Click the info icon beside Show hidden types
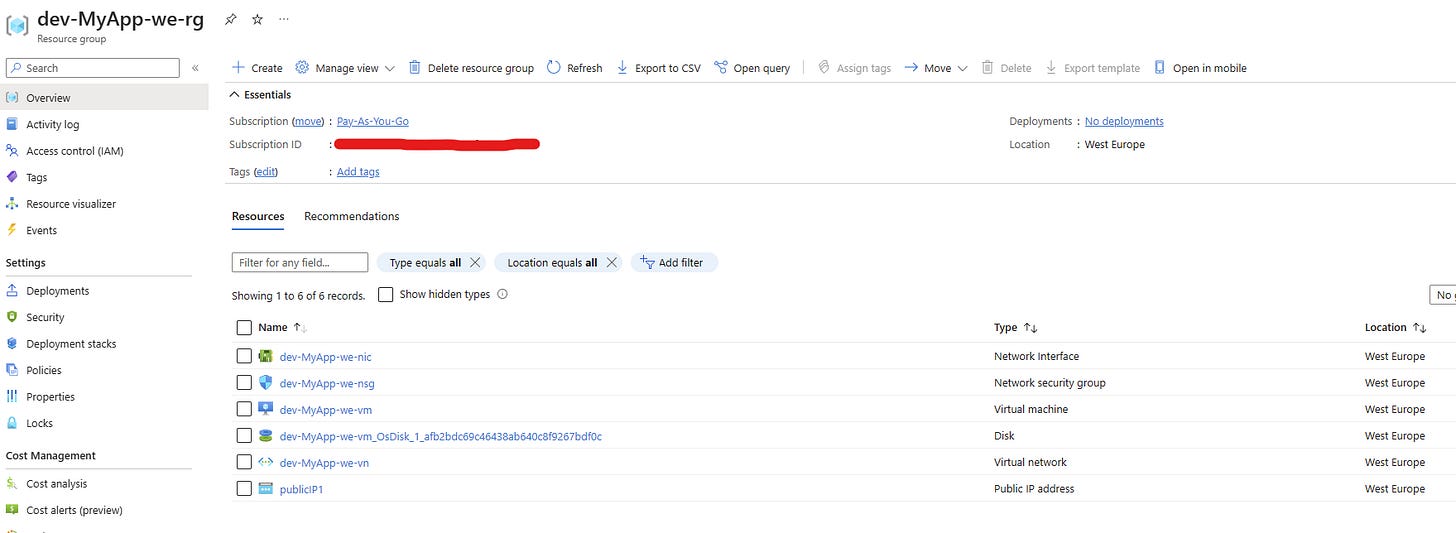Screen dimensions: 1456x533 [x=502, y=294]
